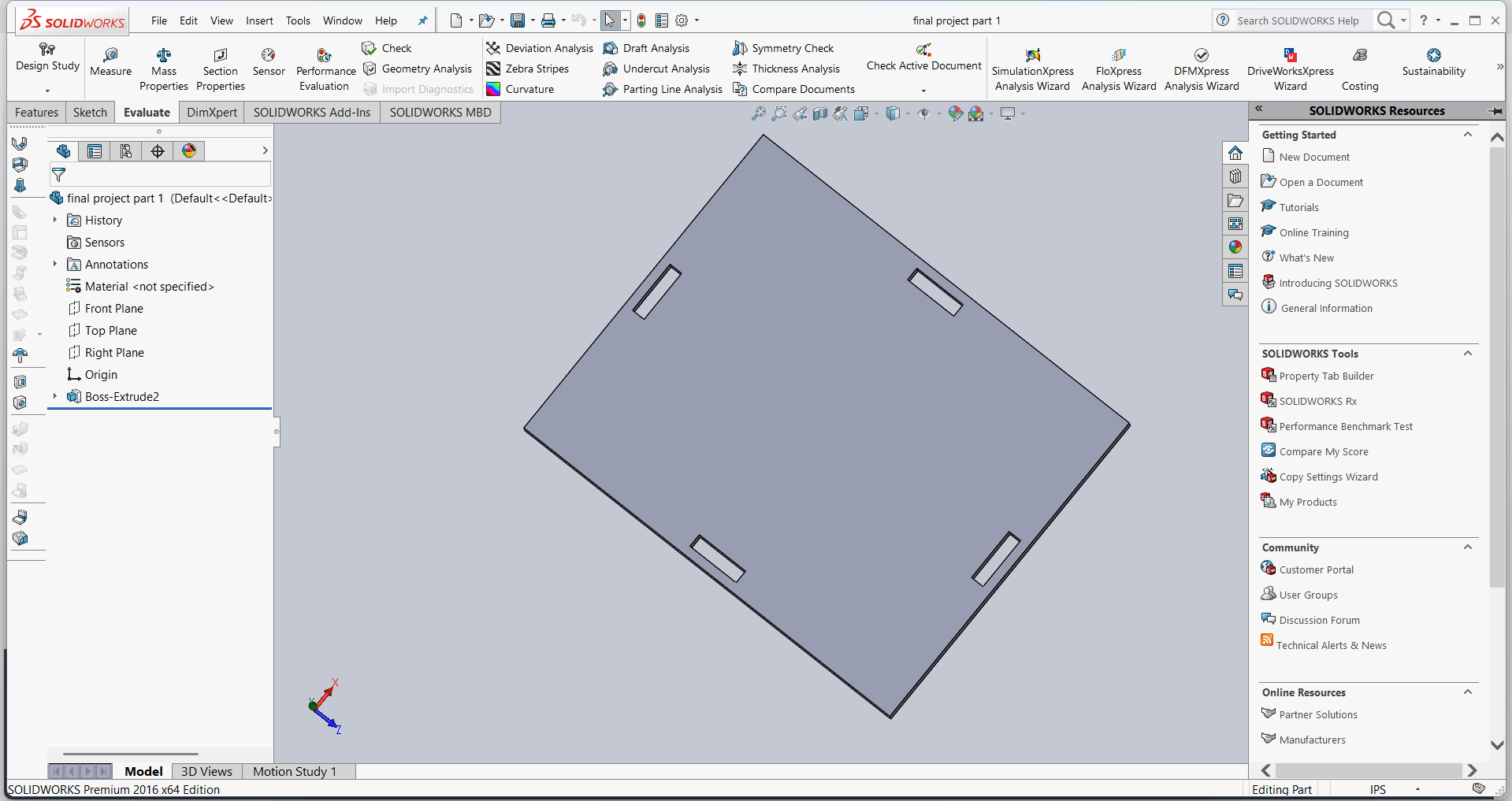Open Design Study
Screen dimensions: 1512x801
[x=47, y=57]
